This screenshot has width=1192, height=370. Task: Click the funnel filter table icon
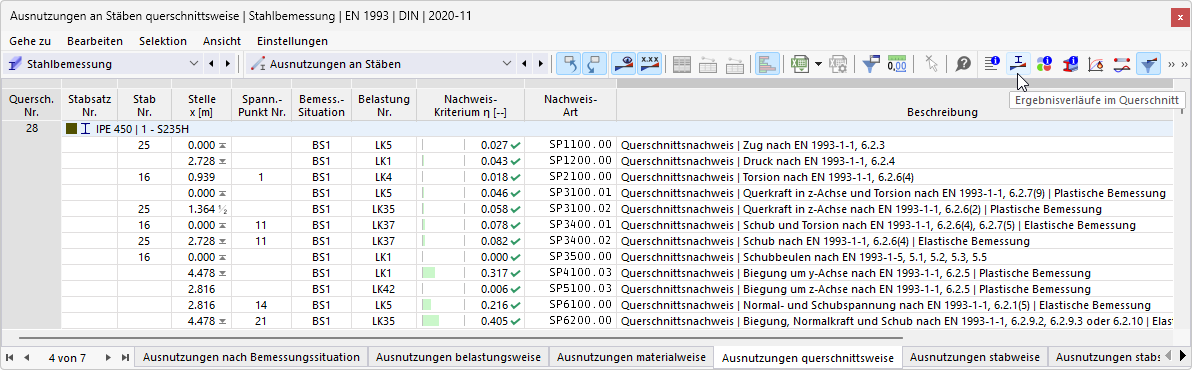[x=871, y=64]
